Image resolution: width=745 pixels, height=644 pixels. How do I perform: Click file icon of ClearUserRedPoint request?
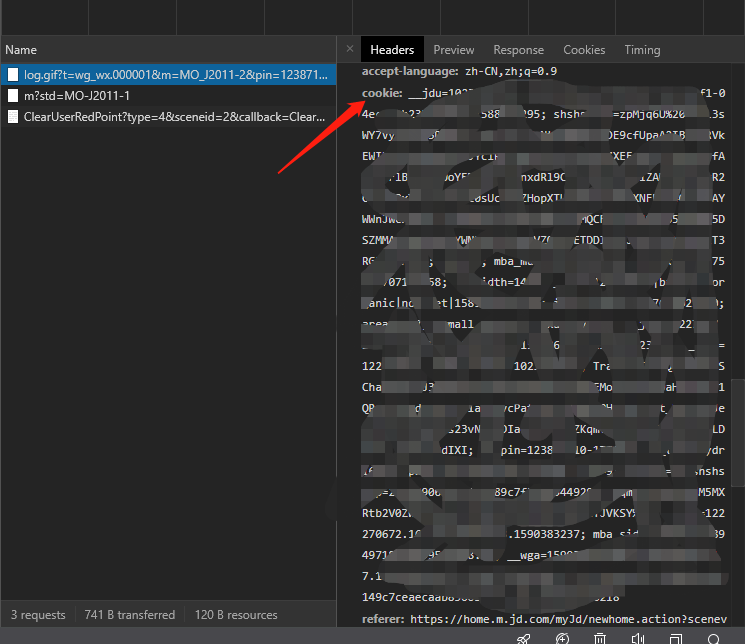click(13, 117)
